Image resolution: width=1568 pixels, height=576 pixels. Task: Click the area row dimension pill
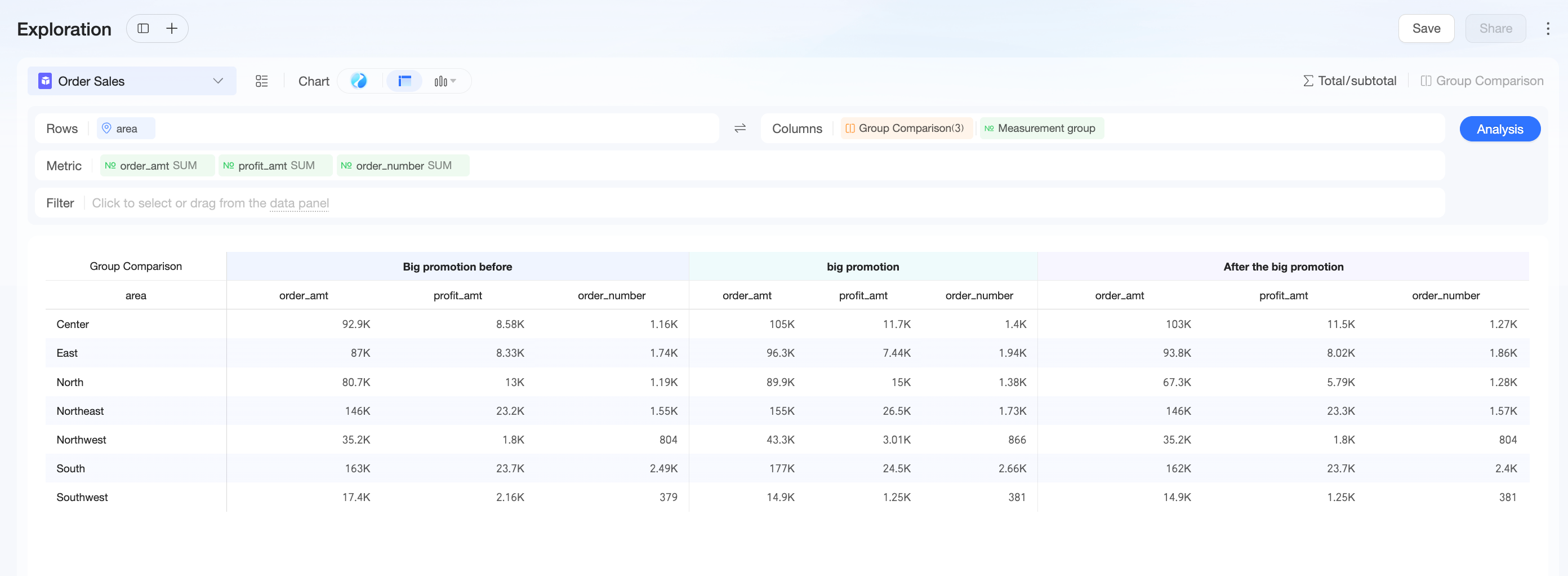(126, 129)
